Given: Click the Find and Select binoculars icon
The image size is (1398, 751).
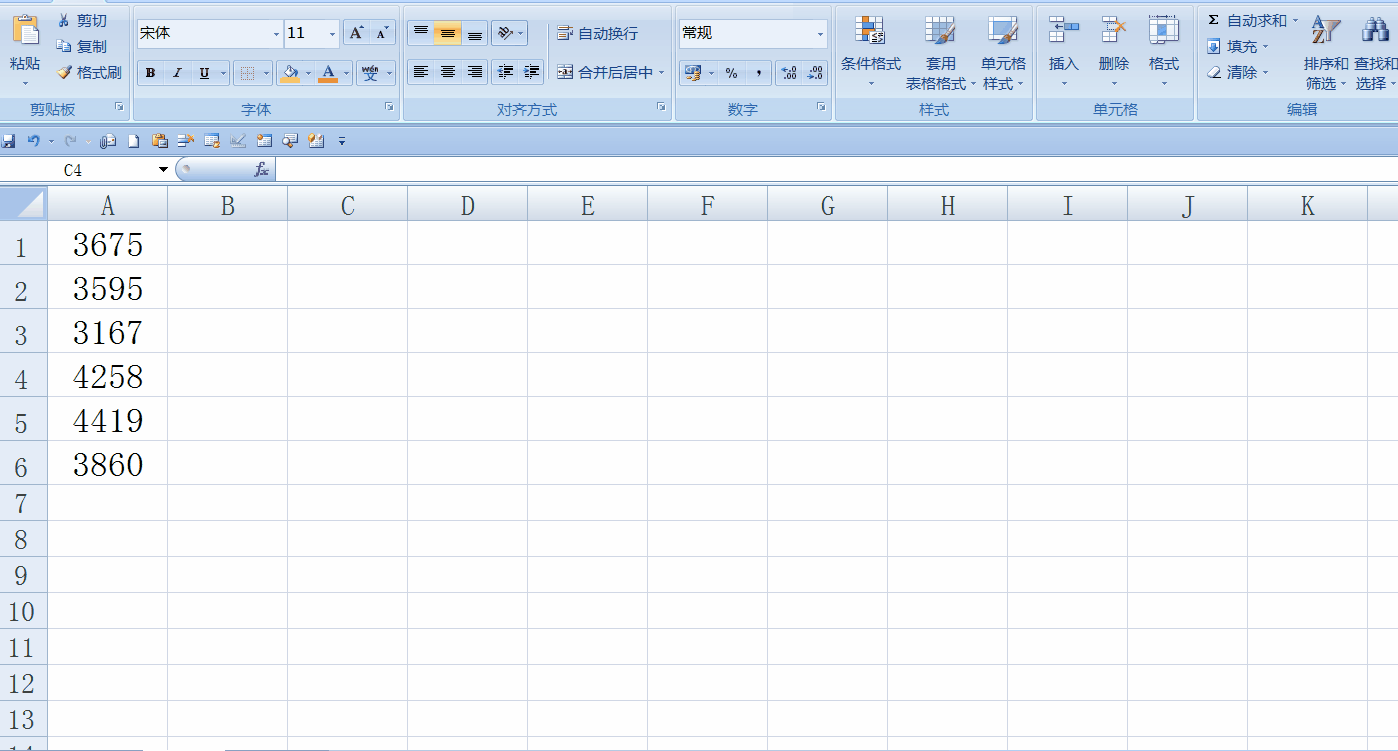Looking at the screenshot, I should [1376, 30].
